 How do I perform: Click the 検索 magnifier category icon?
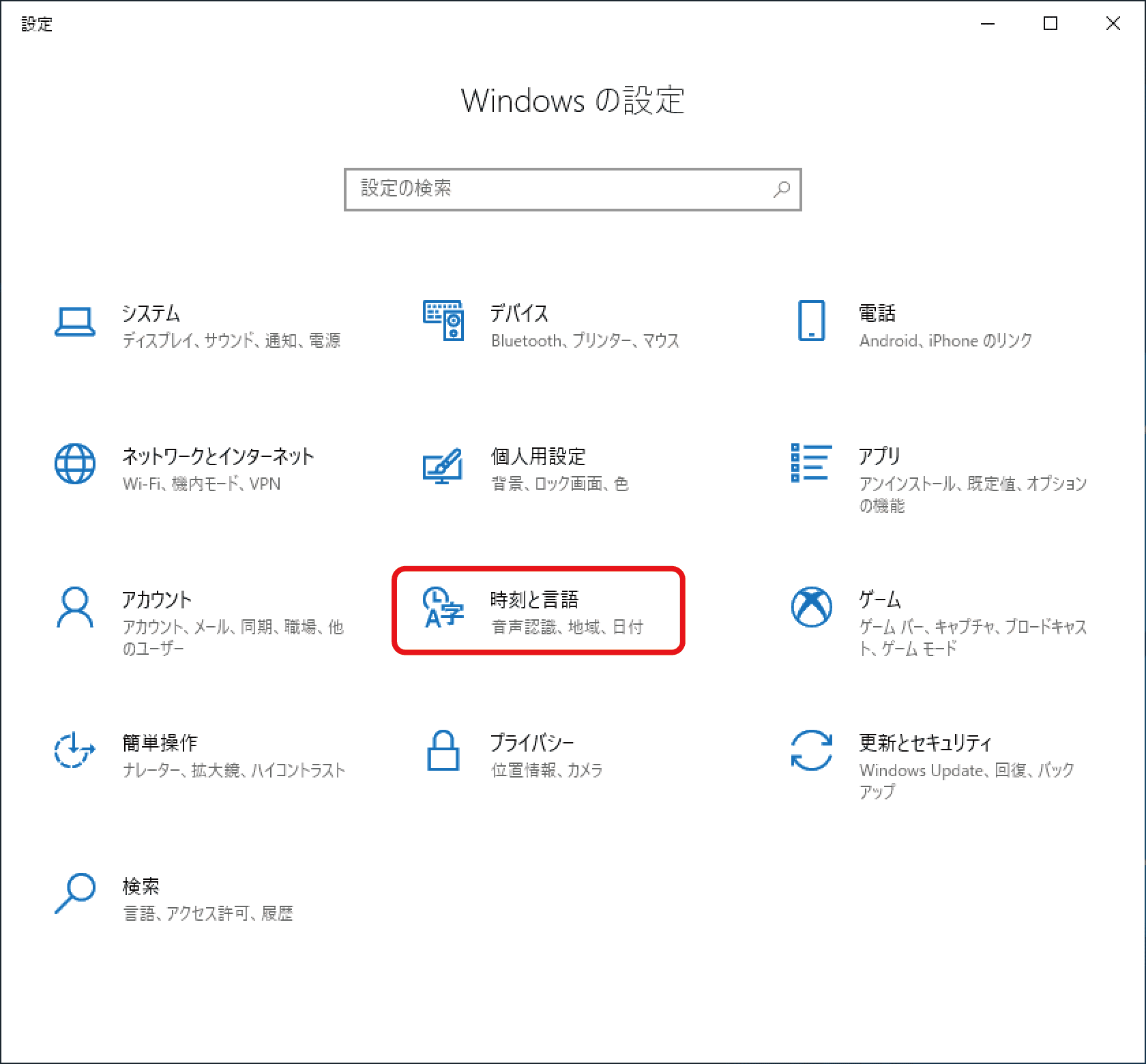[75, 893]
